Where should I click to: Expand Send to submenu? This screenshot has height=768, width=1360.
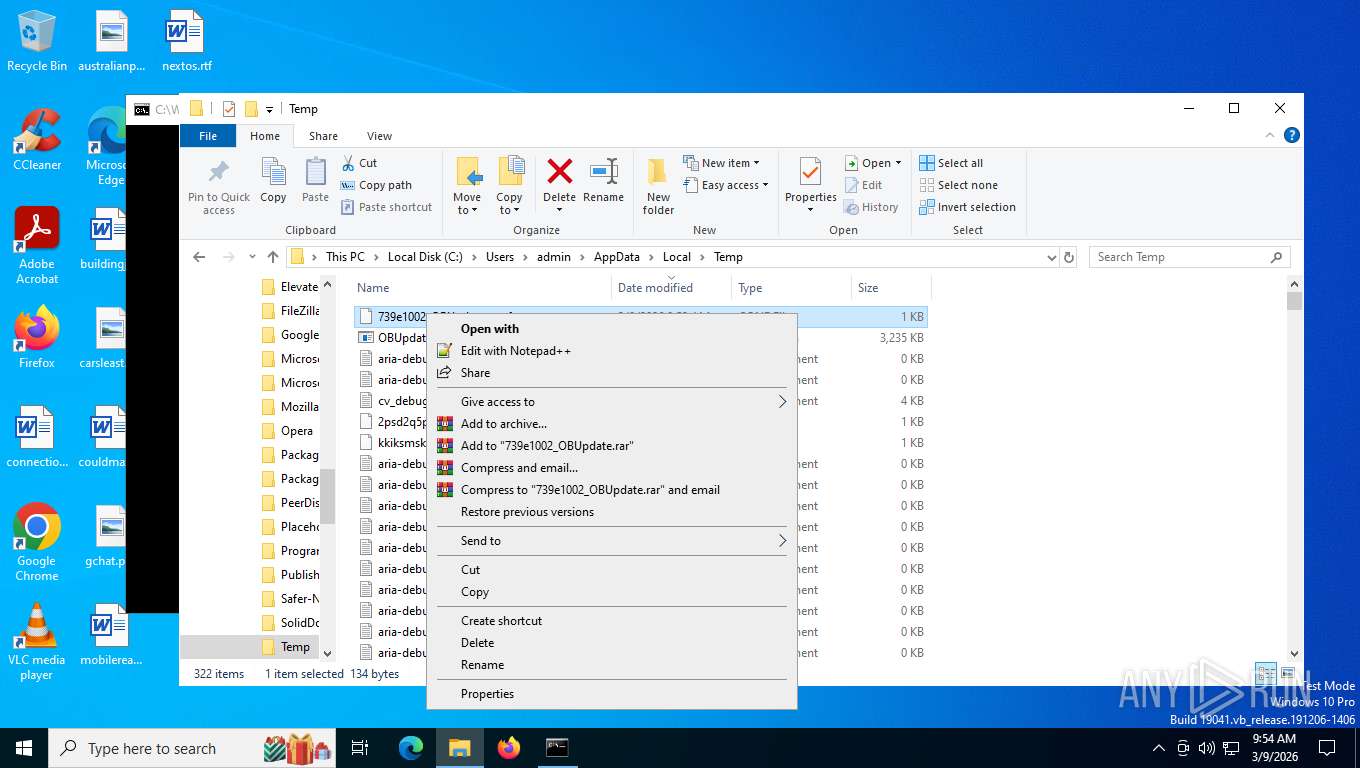pos(611,541)
